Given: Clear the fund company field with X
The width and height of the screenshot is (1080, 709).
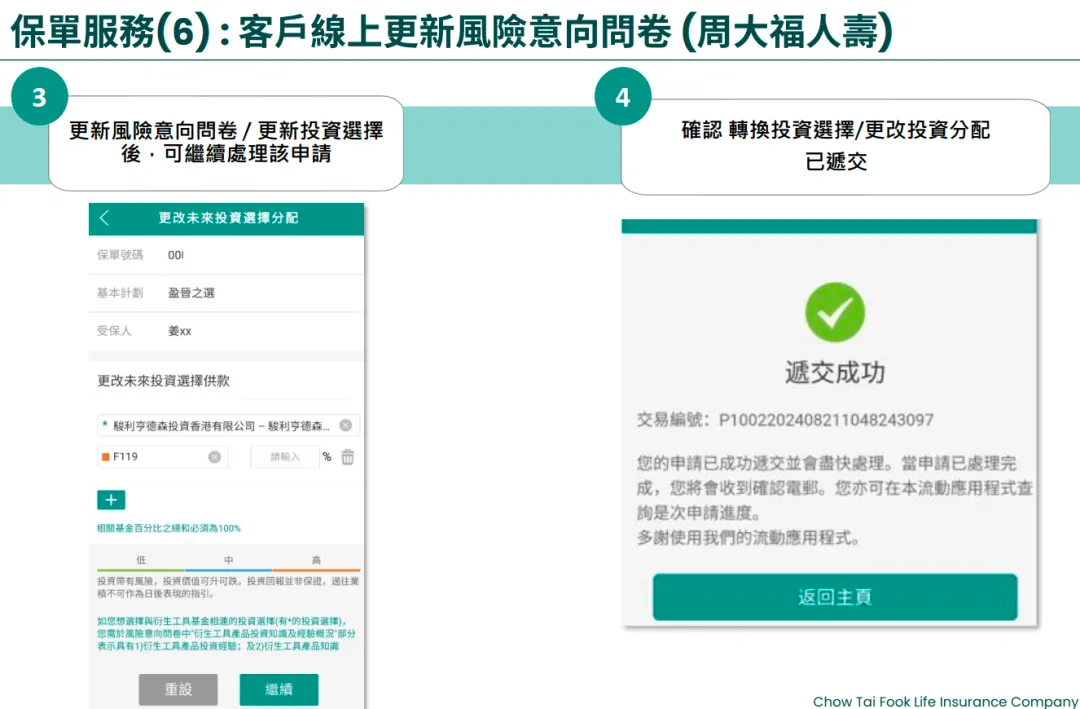Looking at the screenshot, I should 346,426.
